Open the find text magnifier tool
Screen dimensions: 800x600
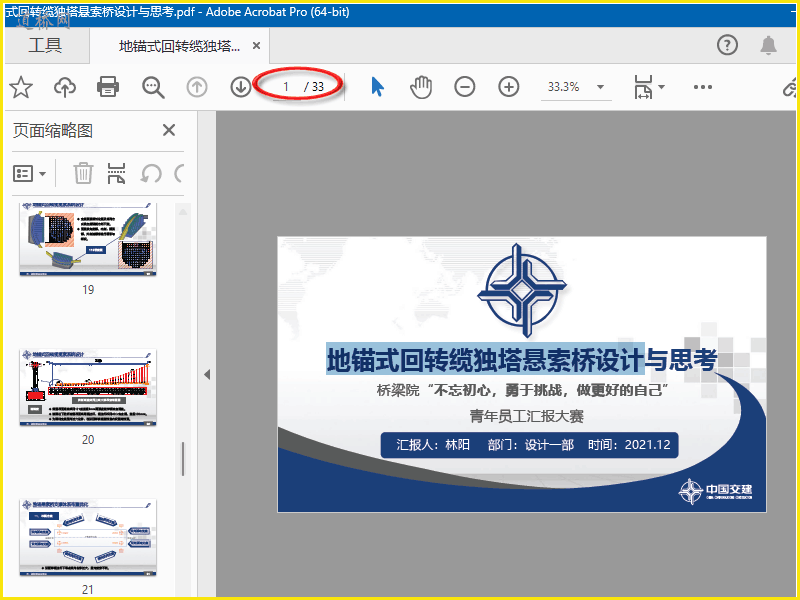153,87
